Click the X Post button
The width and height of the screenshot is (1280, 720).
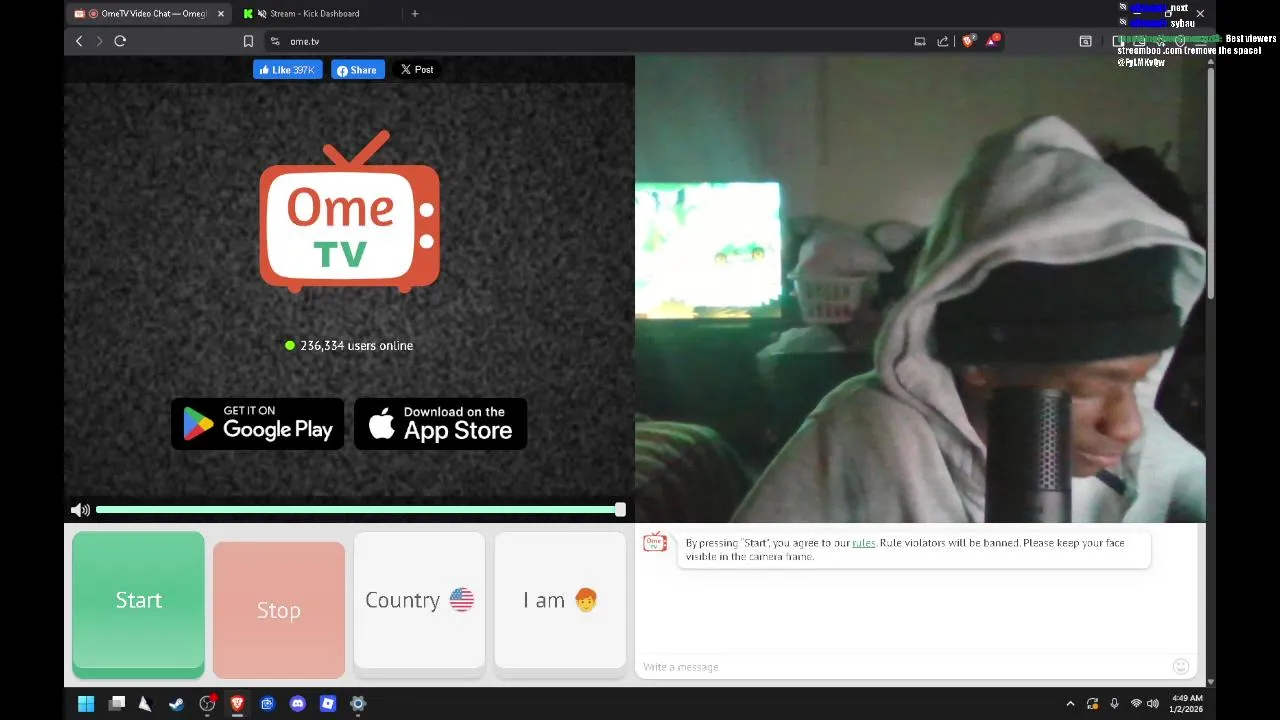coord(417,70)
